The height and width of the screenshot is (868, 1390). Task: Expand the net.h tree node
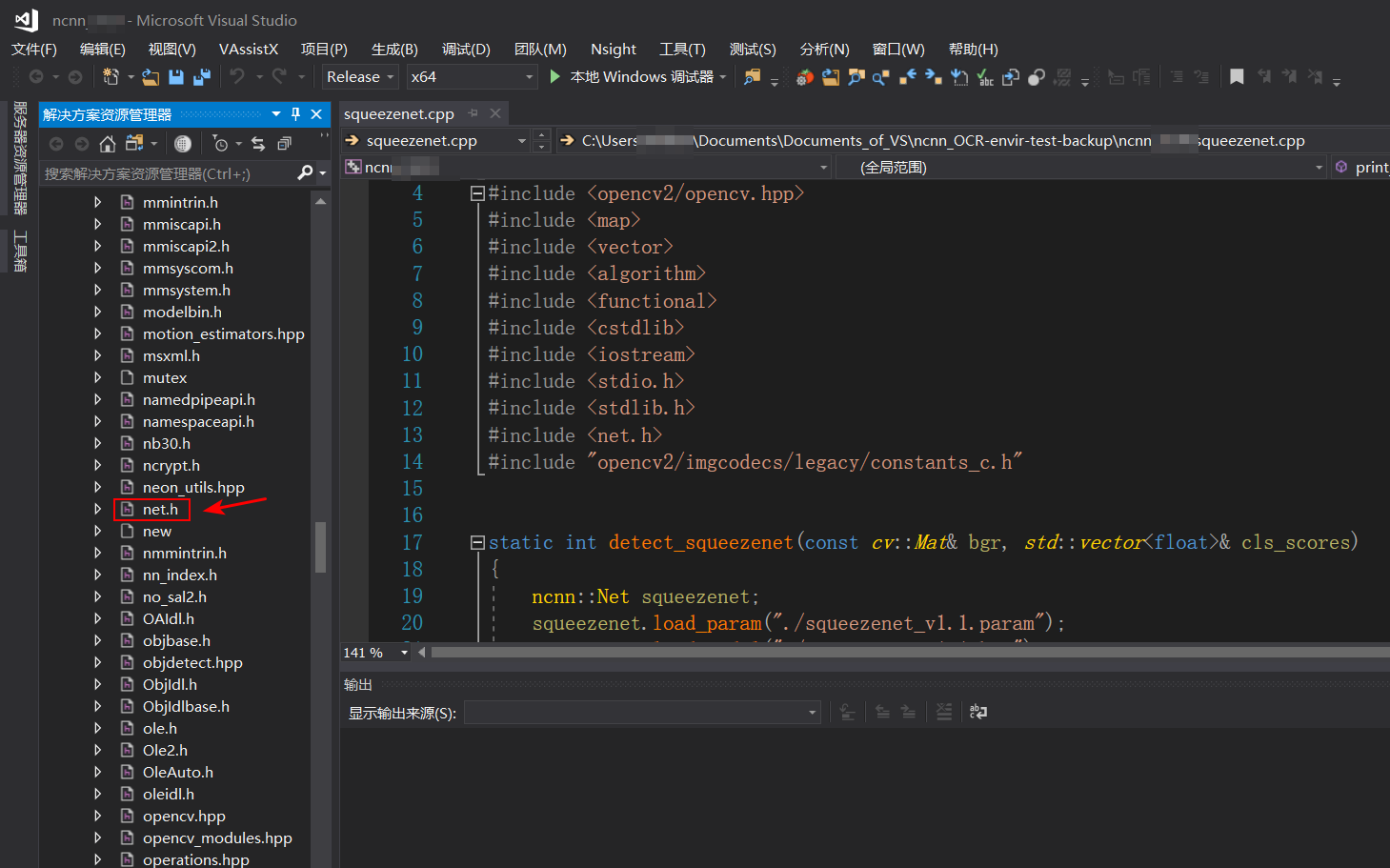(x=97, y=509)
